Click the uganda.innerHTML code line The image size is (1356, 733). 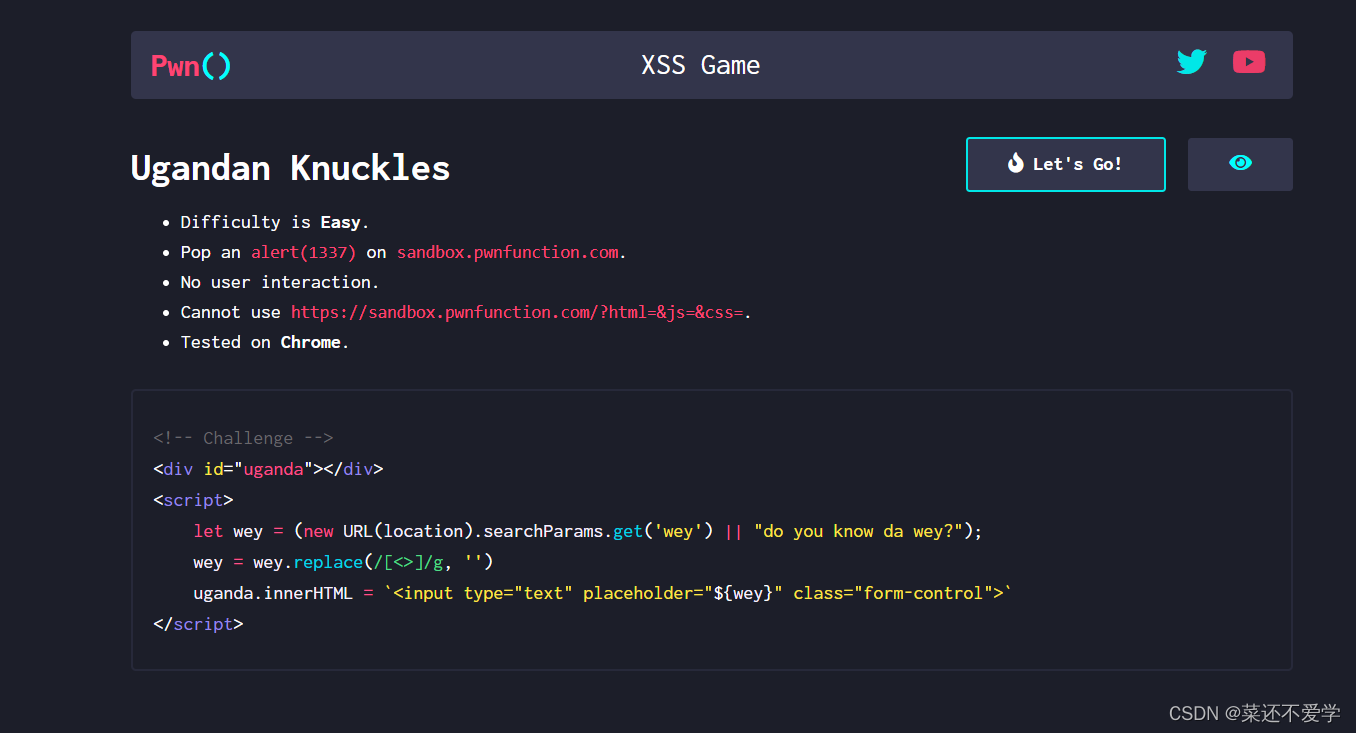click(603, 593)
